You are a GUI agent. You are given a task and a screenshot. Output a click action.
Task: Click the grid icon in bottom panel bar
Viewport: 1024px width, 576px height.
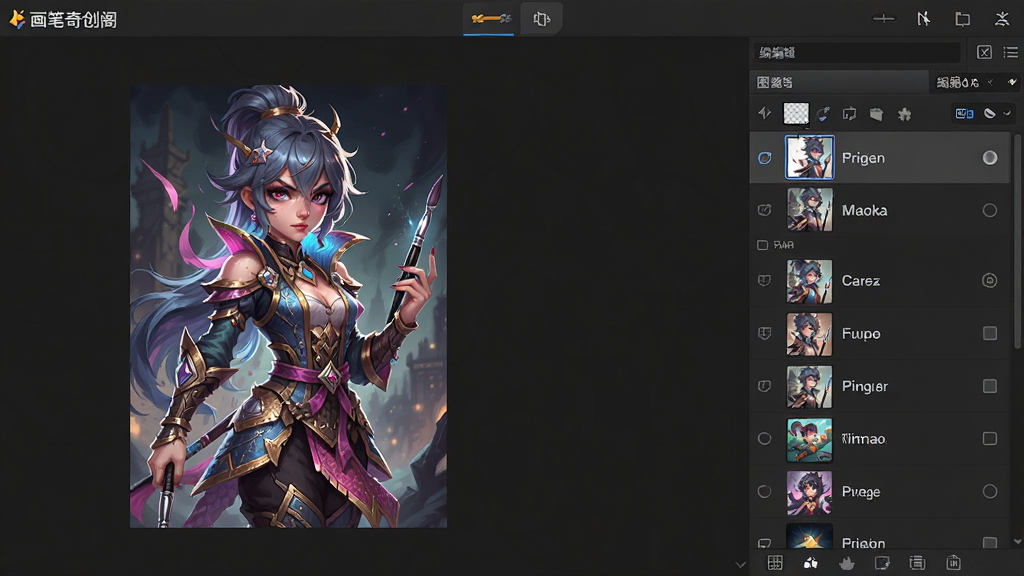[775, 563]
